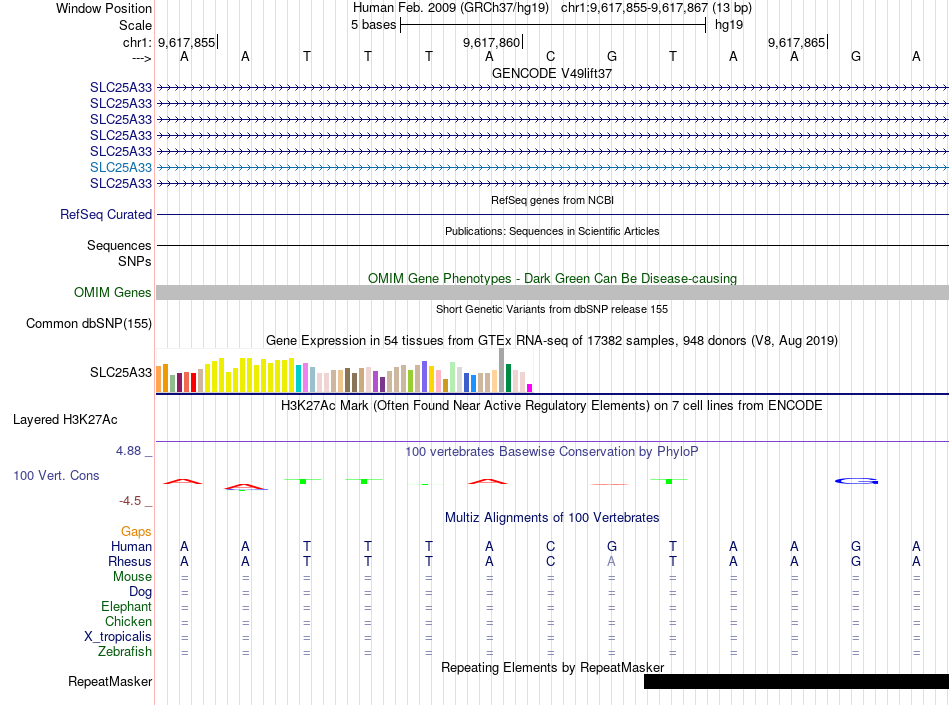Click the Scale track label
Screen dimensions: 950x705
coord(135,25)
